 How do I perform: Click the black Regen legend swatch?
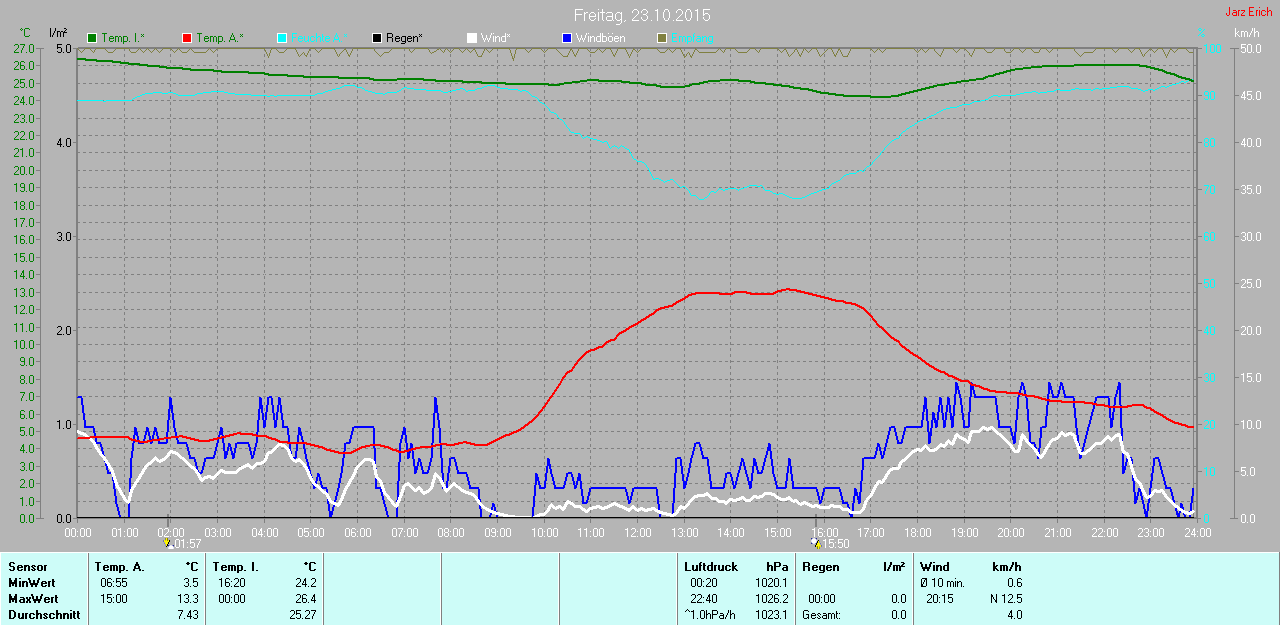tap(377, 38)
